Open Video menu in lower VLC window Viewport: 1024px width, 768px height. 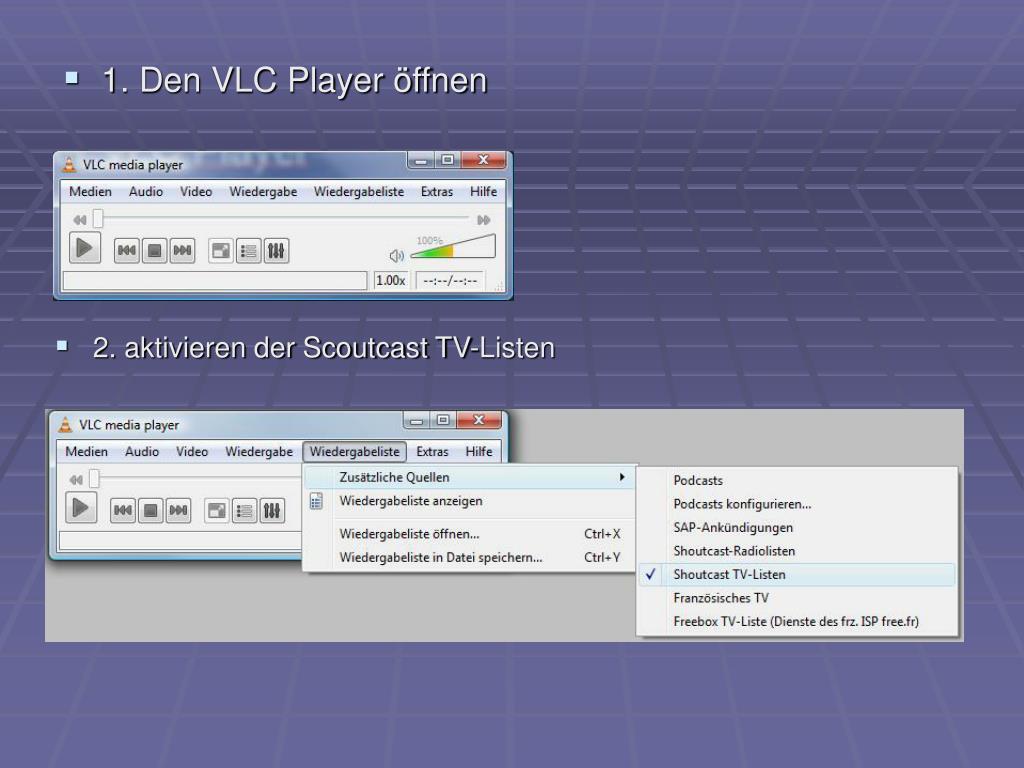pyautogui.click(x=192, y=451)
